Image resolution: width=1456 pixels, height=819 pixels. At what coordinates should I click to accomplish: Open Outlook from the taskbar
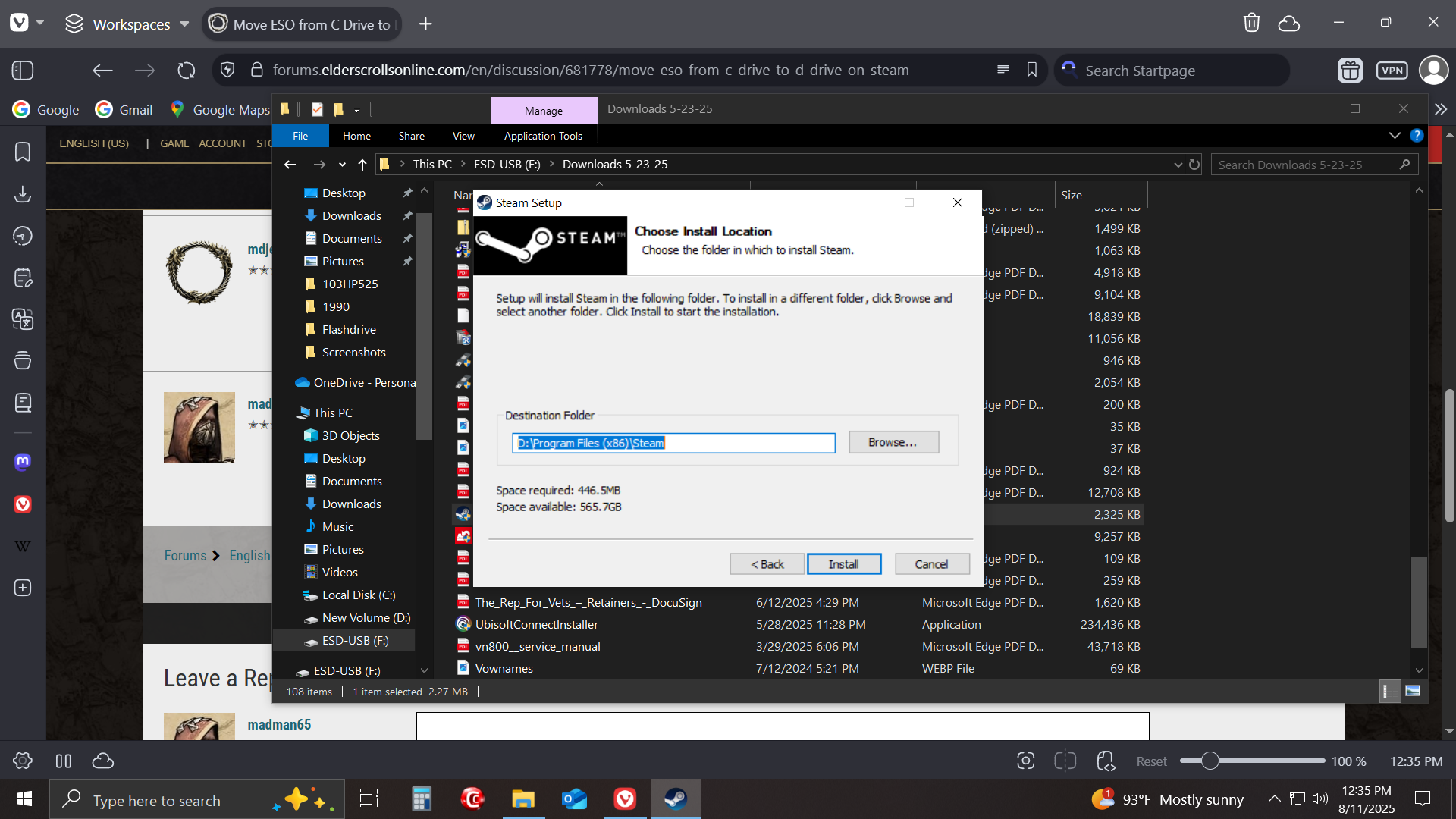574,799
